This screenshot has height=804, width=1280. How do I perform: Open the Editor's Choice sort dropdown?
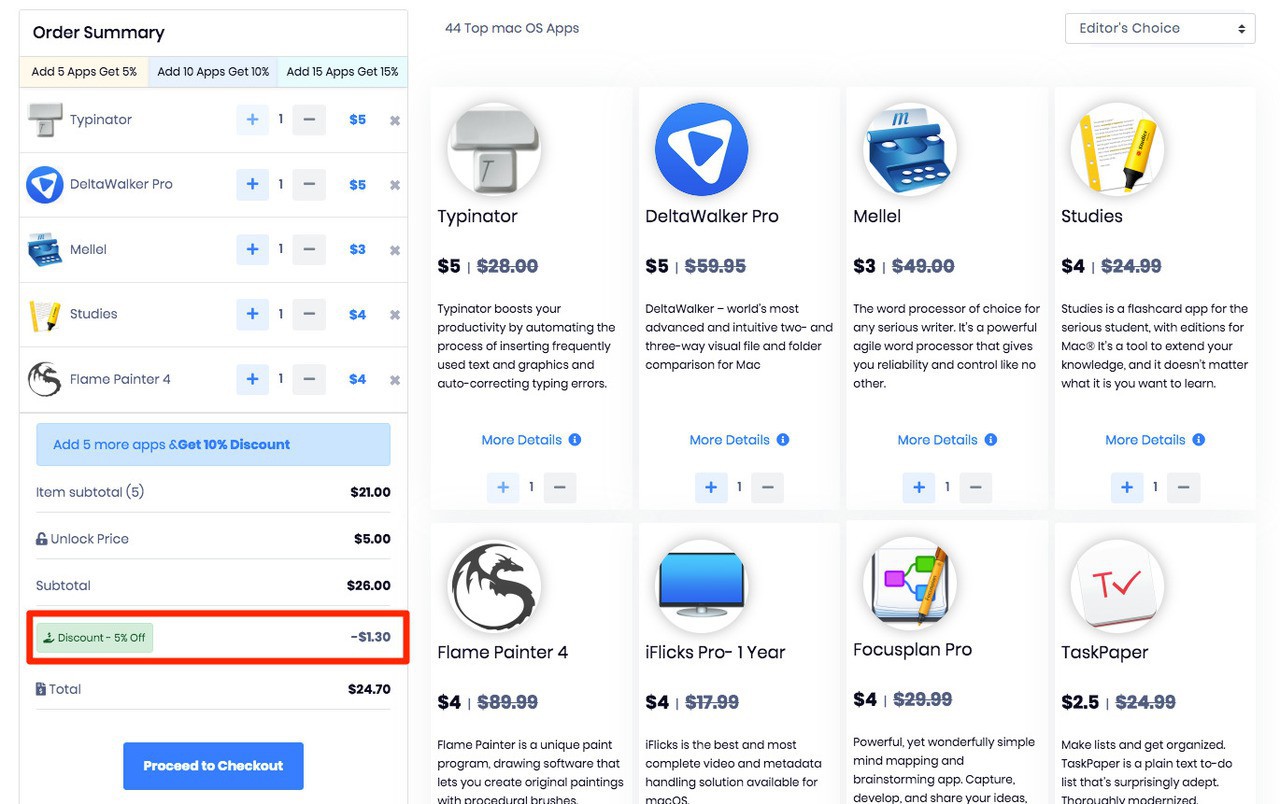coord(1160,28)
